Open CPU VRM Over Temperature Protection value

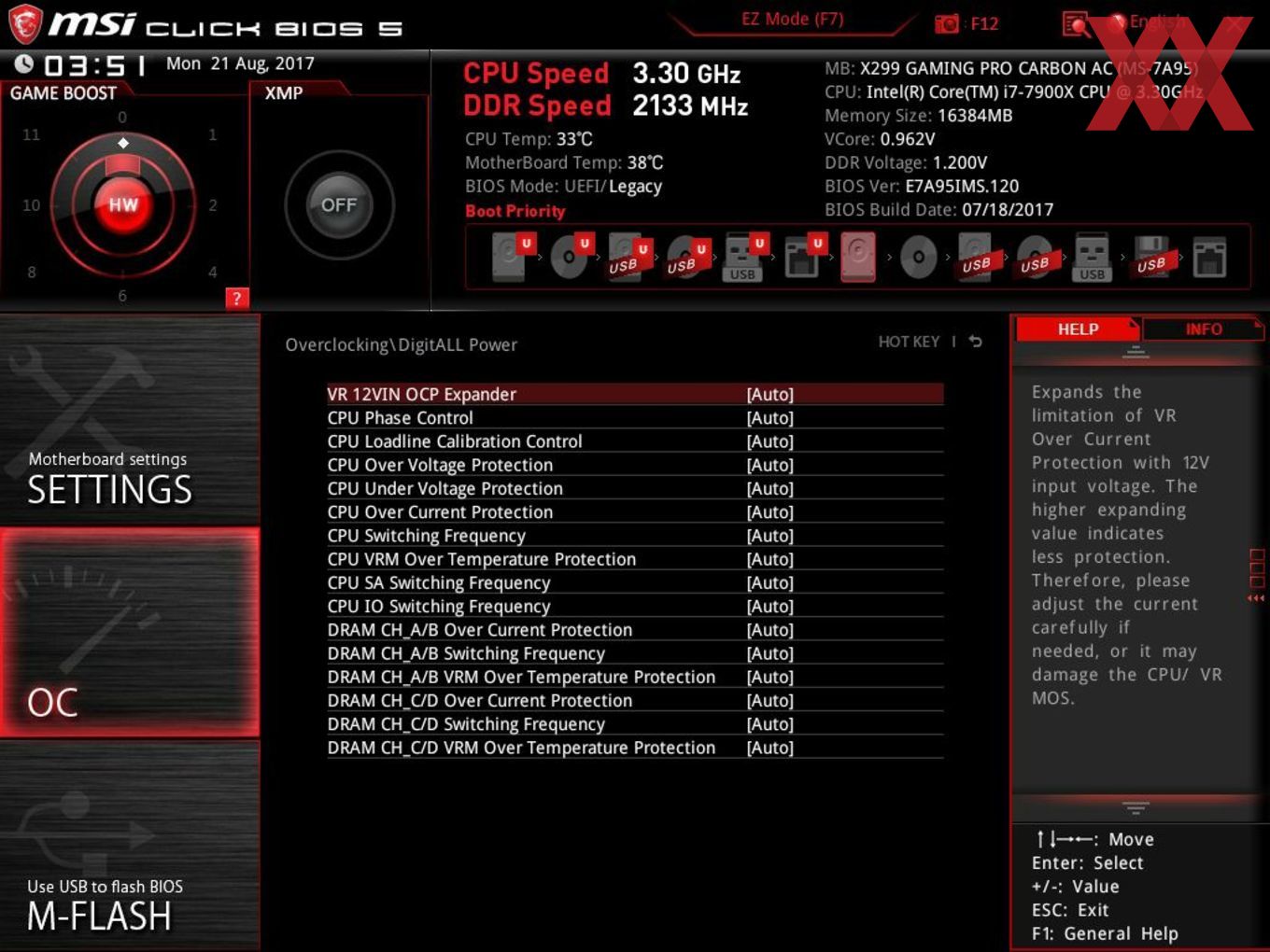(769, 559)
